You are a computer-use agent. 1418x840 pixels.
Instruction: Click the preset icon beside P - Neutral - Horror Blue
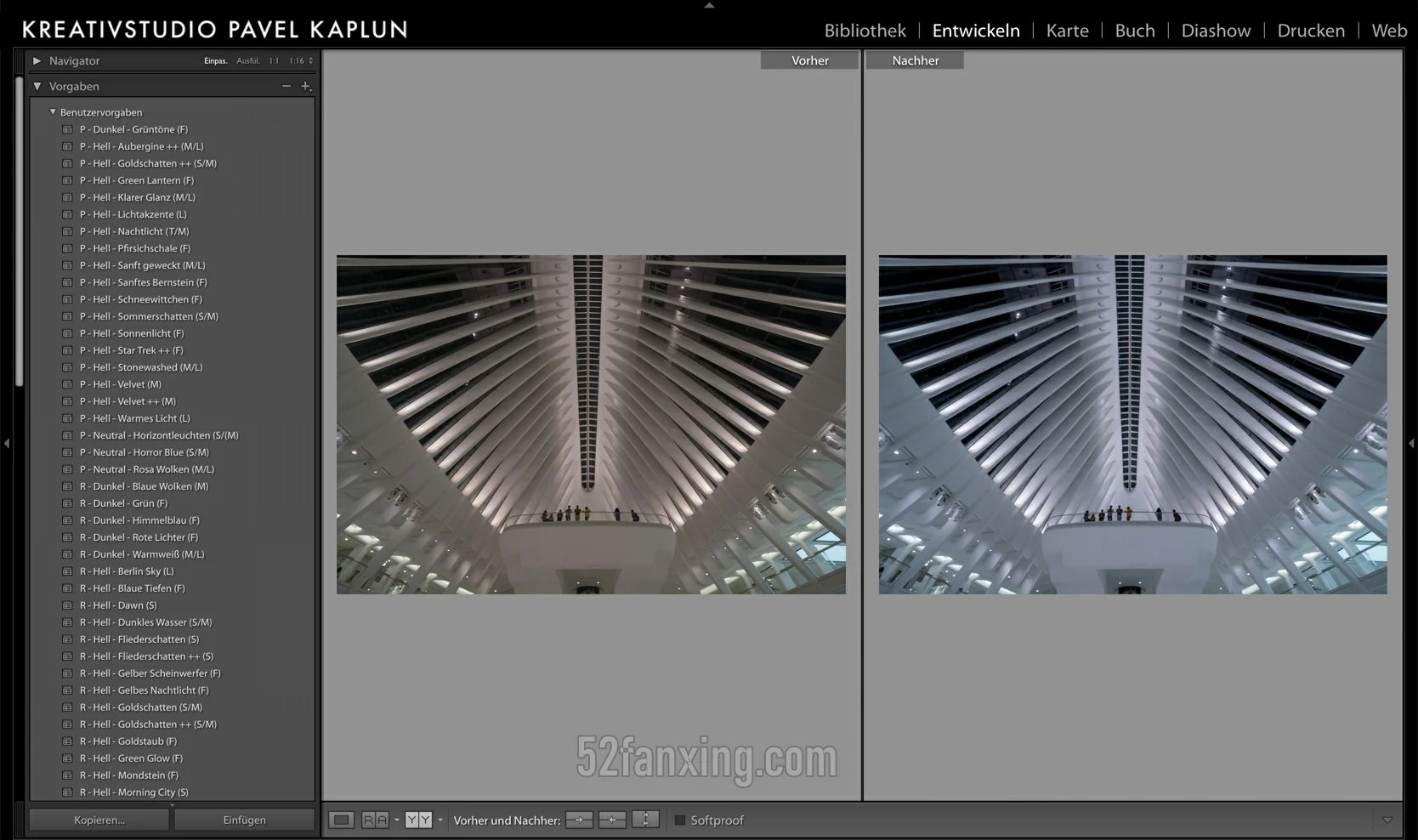pos(67,452)
